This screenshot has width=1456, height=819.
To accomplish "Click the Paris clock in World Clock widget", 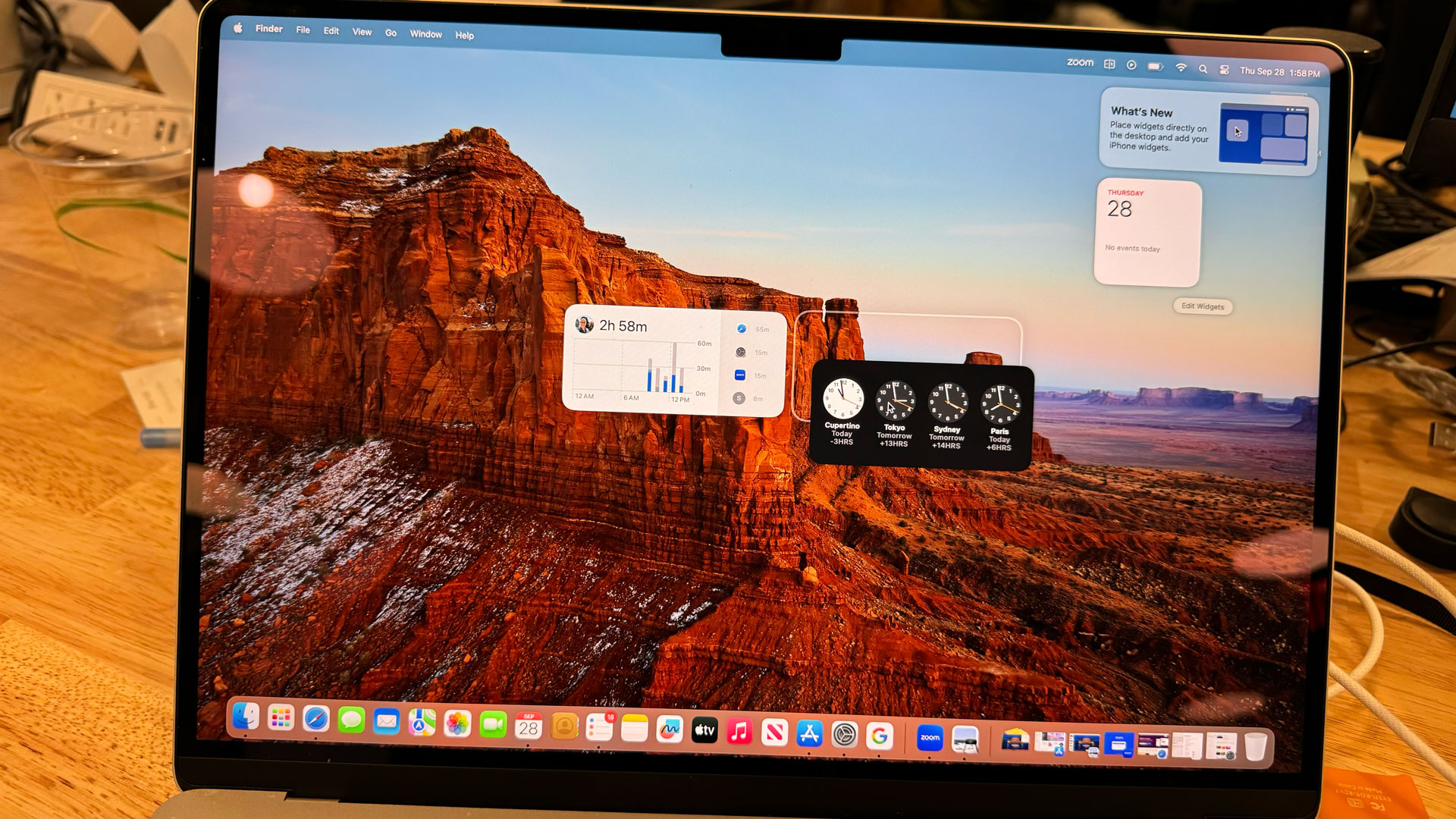I will click(999, 418).
